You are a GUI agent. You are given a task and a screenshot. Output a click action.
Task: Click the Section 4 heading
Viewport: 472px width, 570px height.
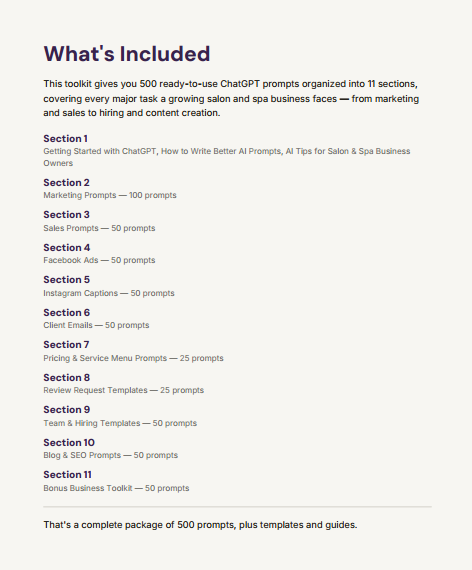[67, 248]
